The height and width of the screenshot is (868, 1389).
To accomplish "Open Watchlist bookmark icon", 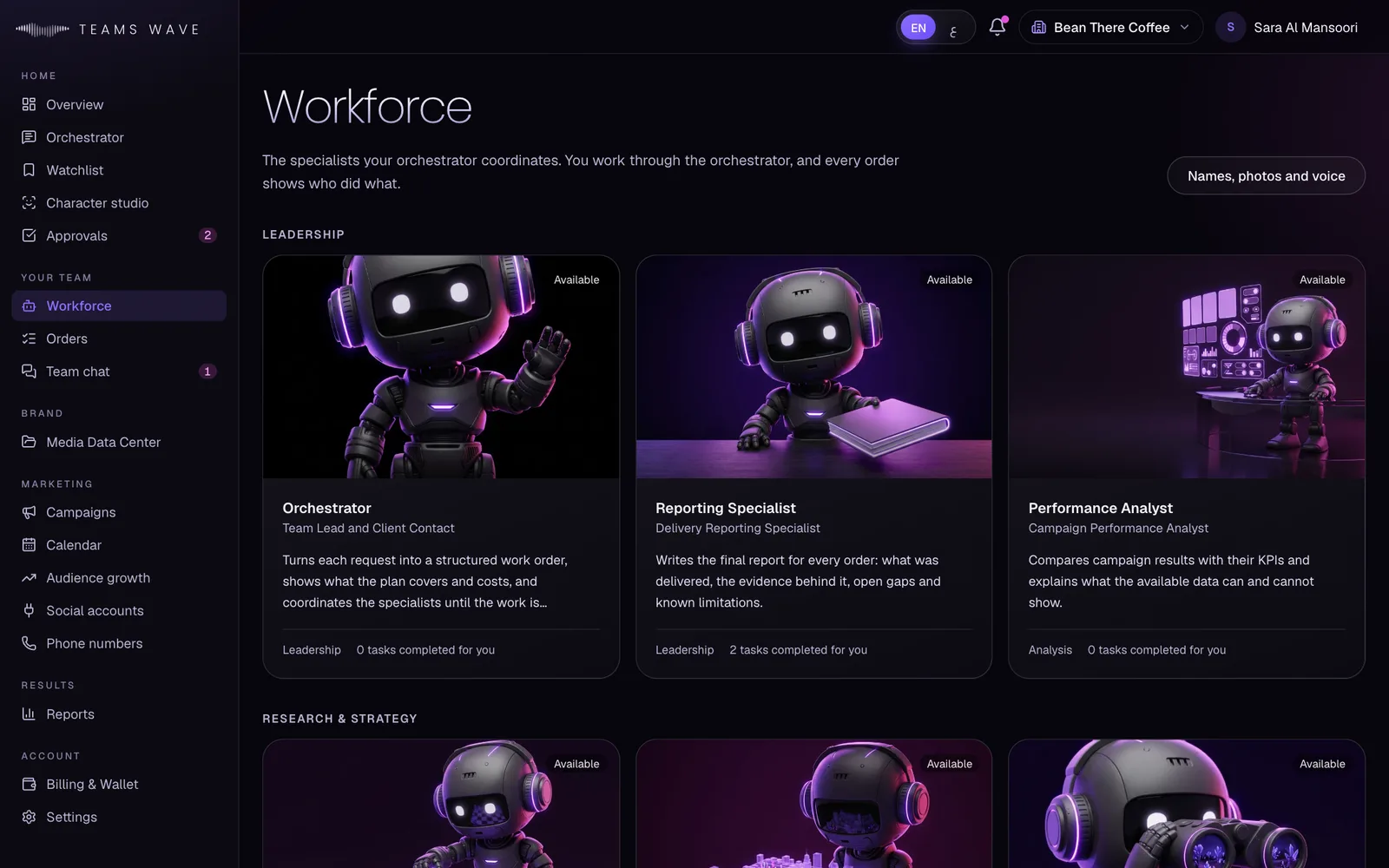I will click(x=29, y=170).
